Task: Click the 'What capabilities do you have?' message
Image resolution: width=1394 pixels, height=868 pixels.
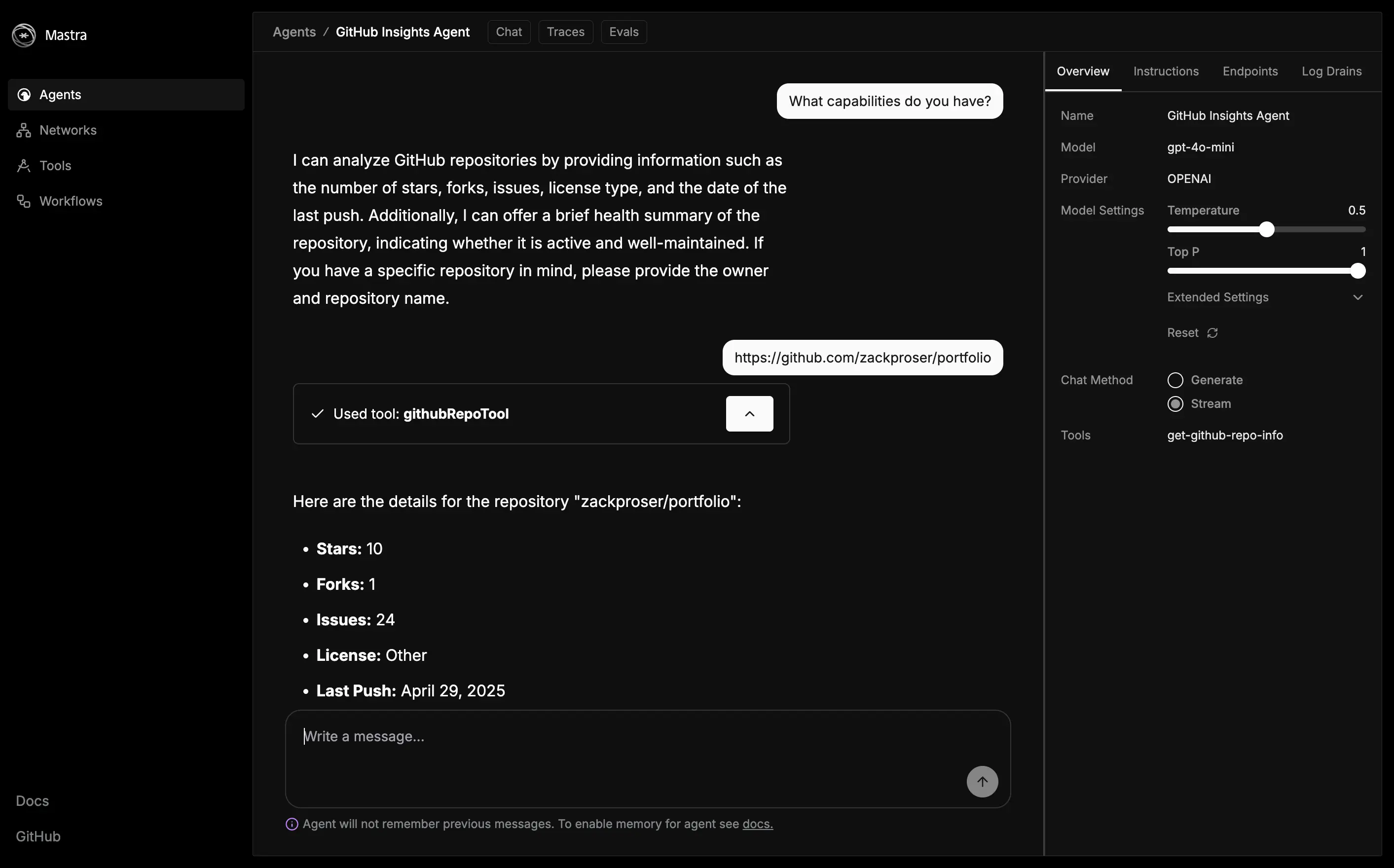Action: pyautogui.click(x=889, y=101)
